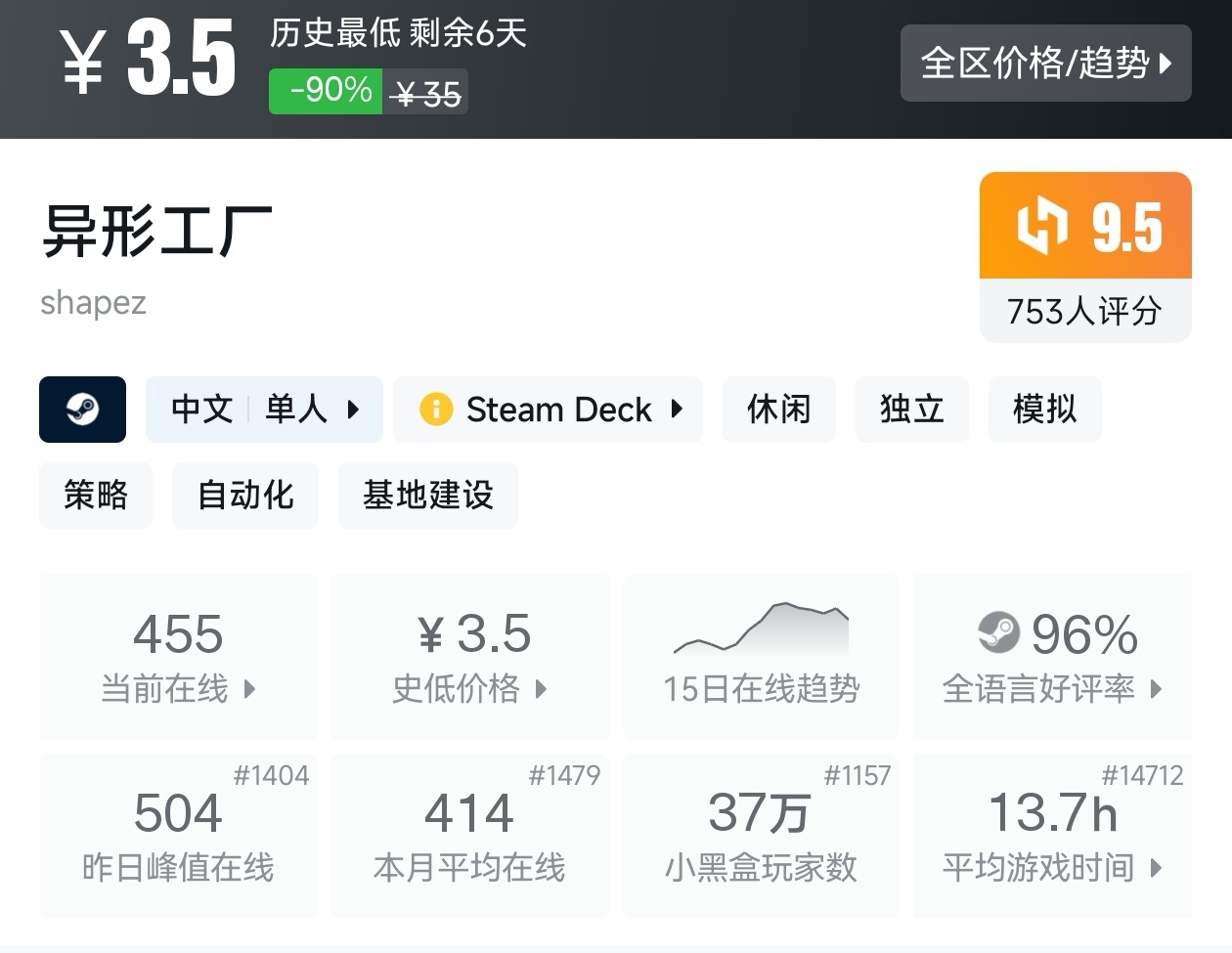Expand 全语言好评率 review rating details
Image resolution: width=1232 pixels, height=953 pixels.
(x=1157, y=689)
